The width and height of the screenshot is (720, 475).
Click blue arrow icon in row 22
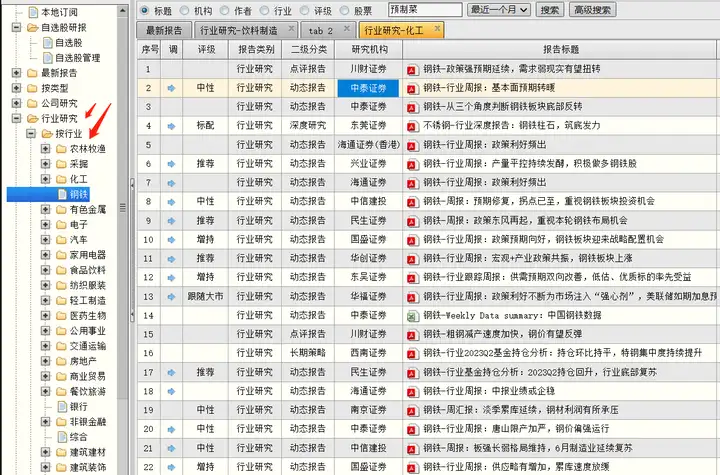click(171, 468)
